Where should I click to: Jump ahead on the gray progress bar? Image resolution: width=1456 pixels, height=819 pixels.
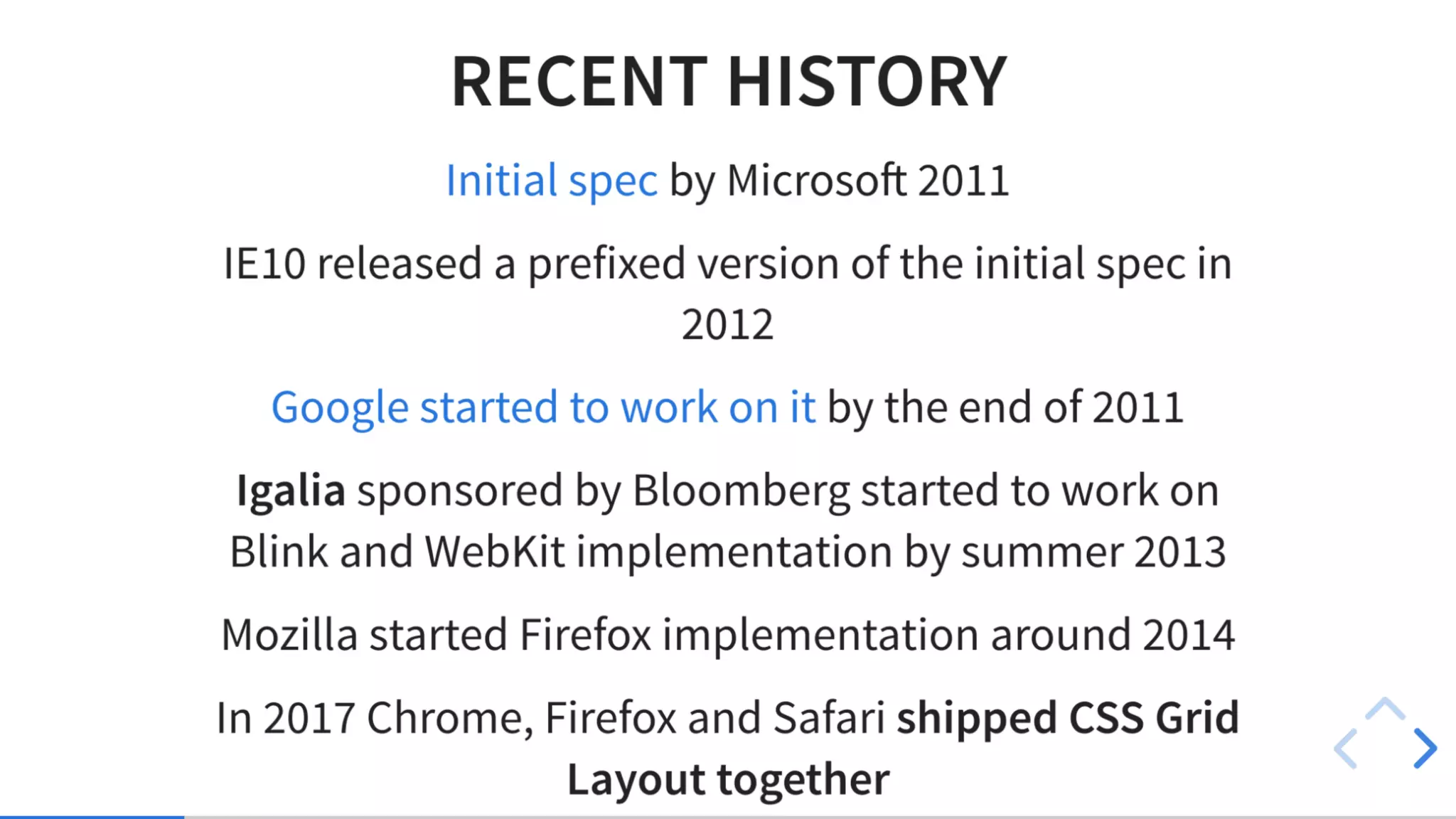820,817
